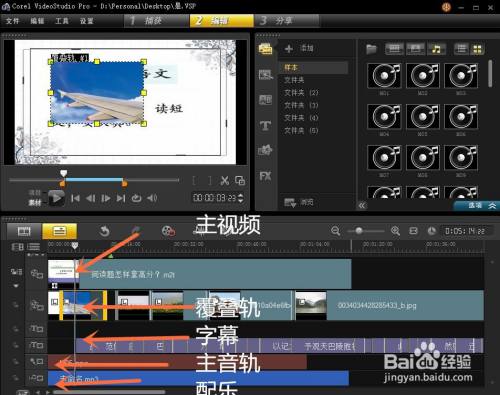Zoom in the timeline

click(x=395, y=231)
